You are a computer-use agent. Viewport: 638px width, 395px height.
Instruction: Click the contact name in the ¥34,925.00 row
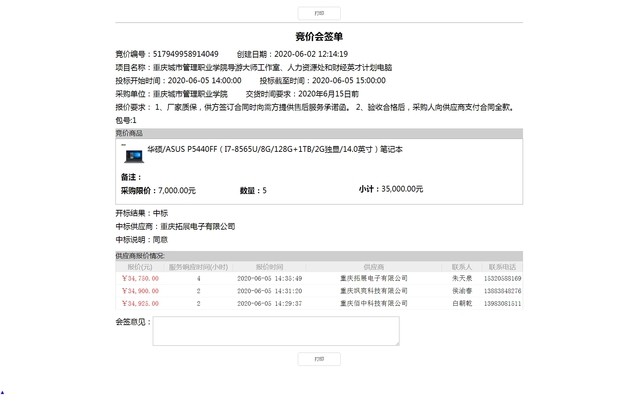462,304
